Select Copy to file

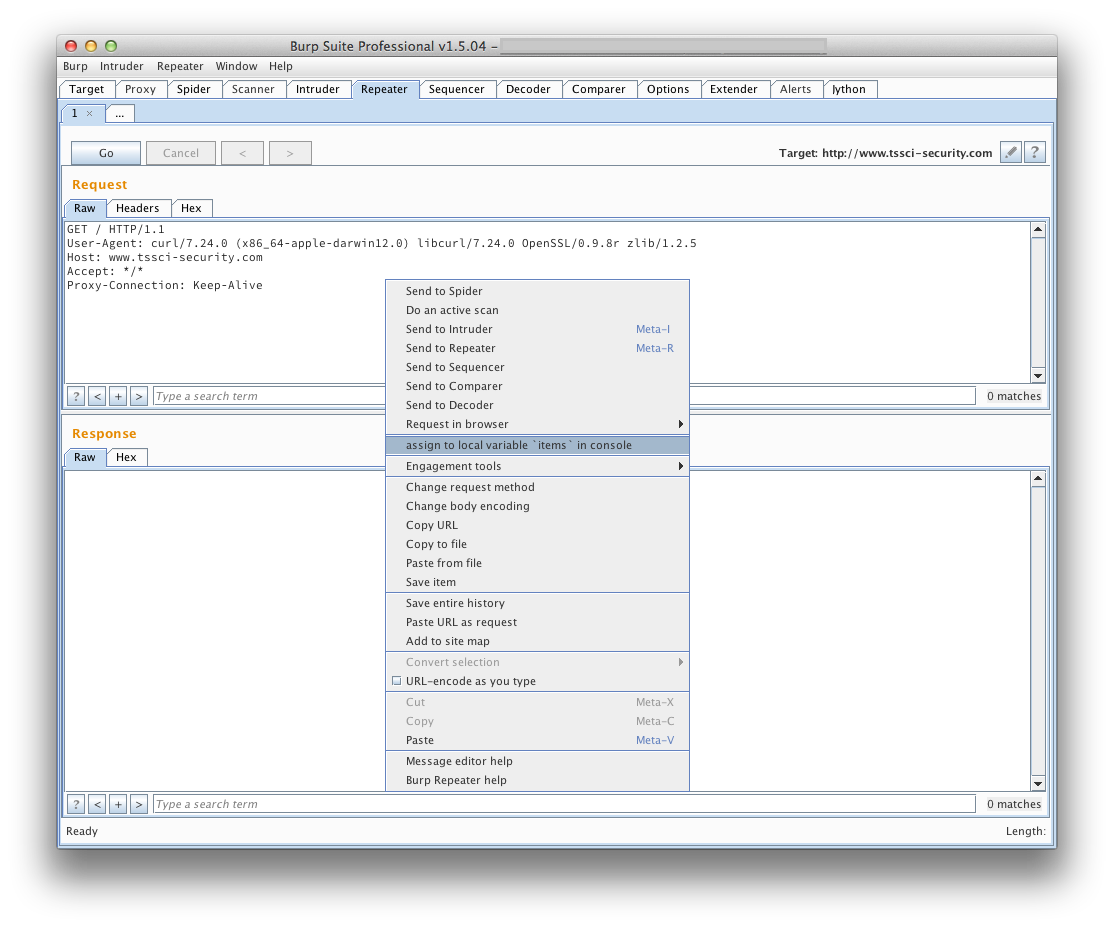click(537, 544)
